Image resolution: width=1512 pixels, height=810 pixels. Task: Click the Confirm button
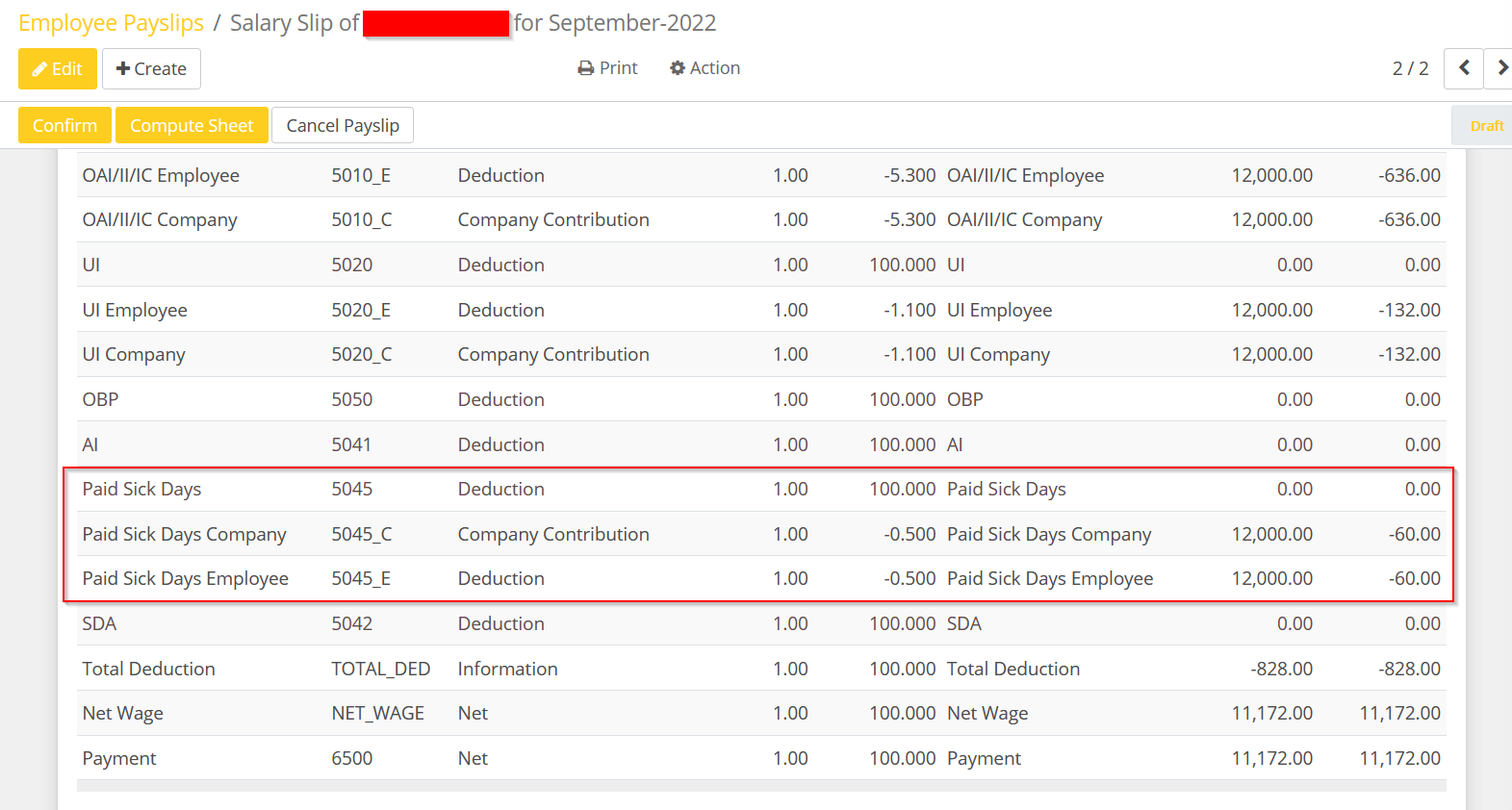(64, 125)
